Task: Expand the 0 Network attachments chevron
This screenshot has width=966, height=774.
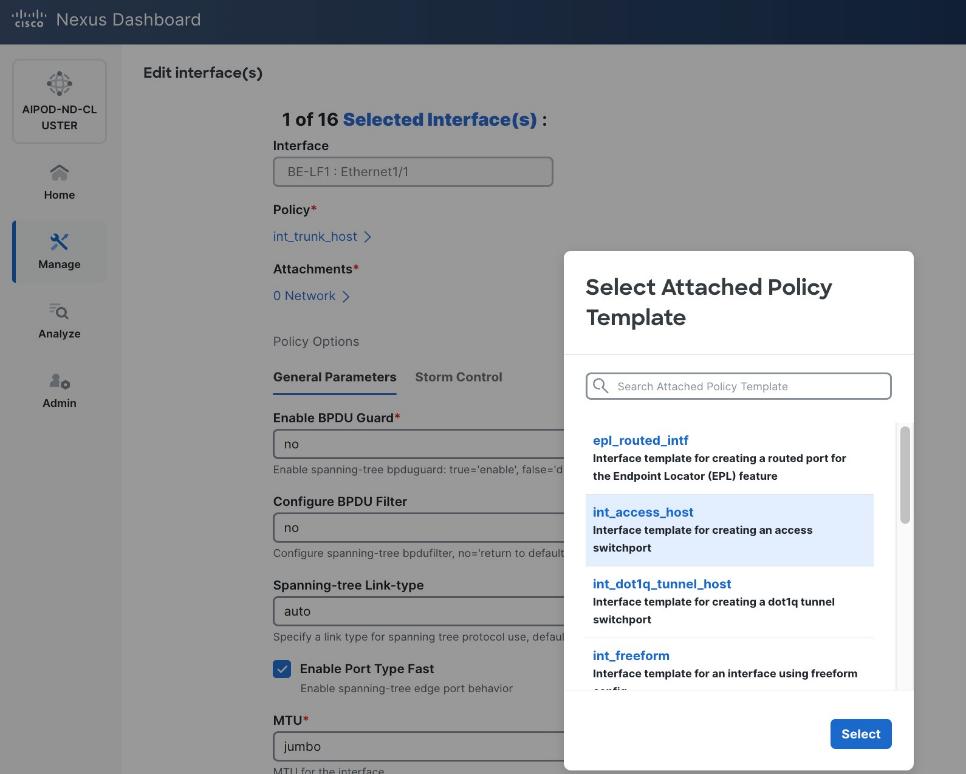Action: tap(346, 295)
